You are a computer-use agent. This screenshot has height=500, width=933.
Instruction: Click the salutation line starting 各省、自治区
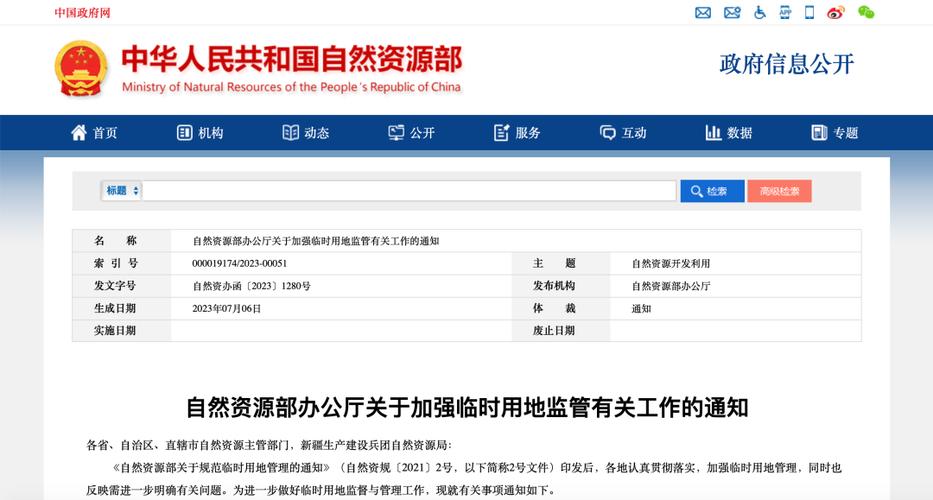click(269, 445)
